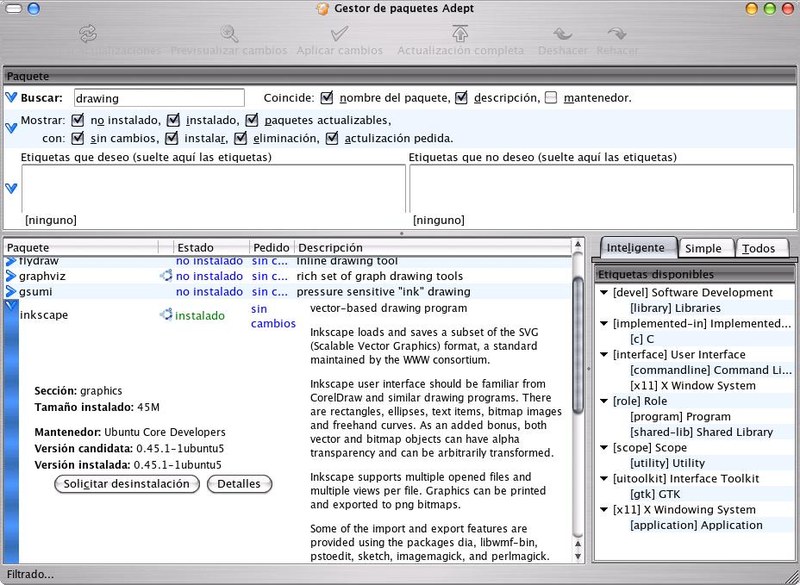800x585 pixels.
Task: Click the Deshacer undo arrow
Action: tap(562, 34)
